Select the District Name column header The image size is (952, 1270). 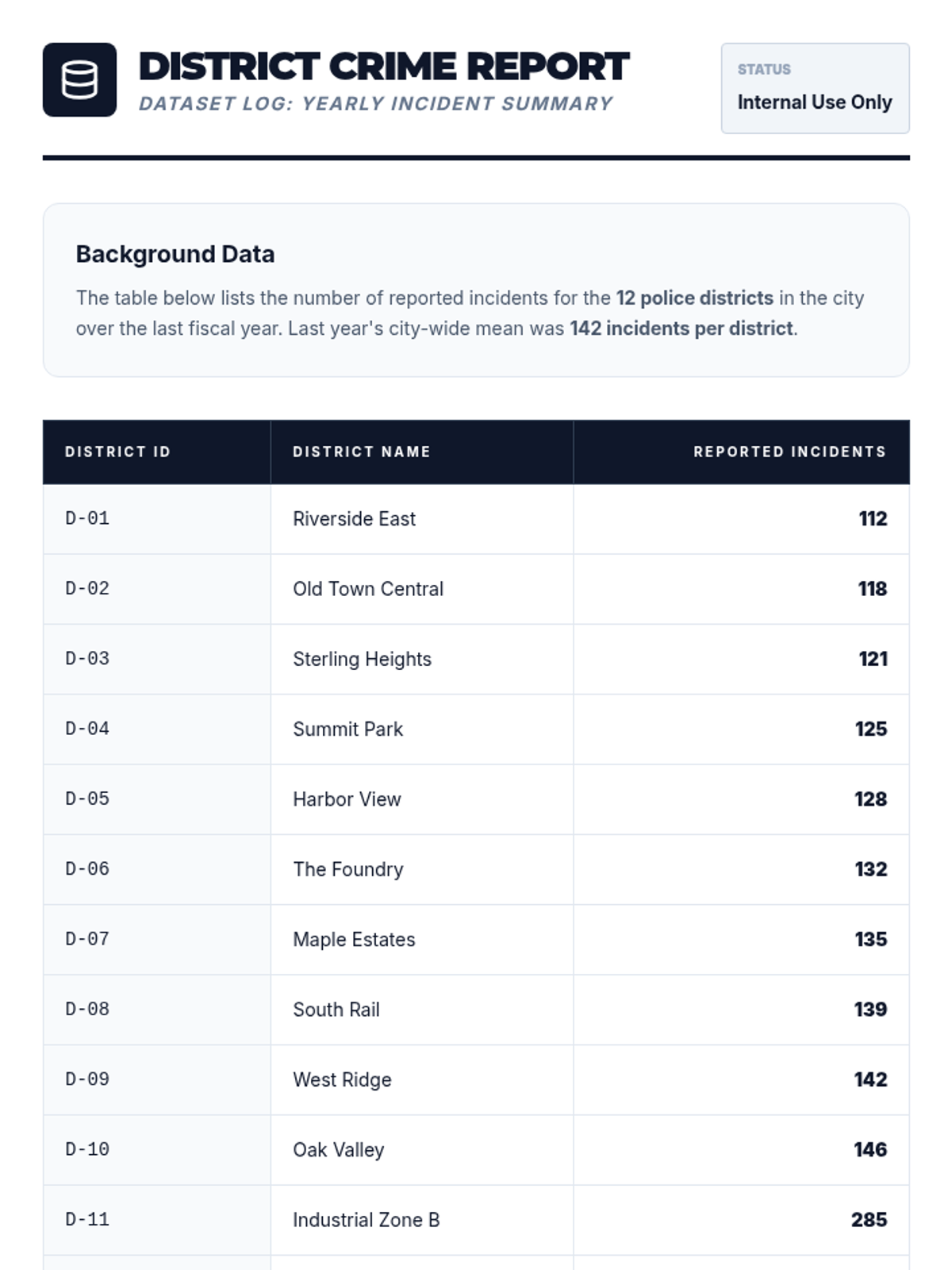point(361,452)
